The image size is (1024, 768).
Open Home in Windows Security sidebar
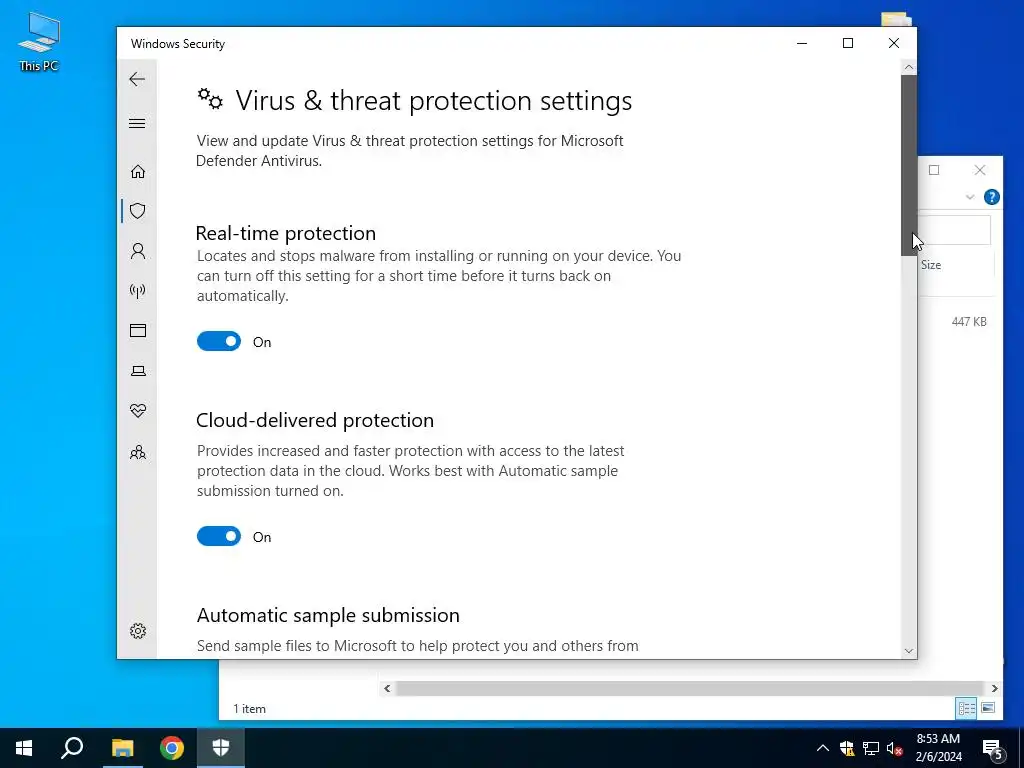pos(138,171)
